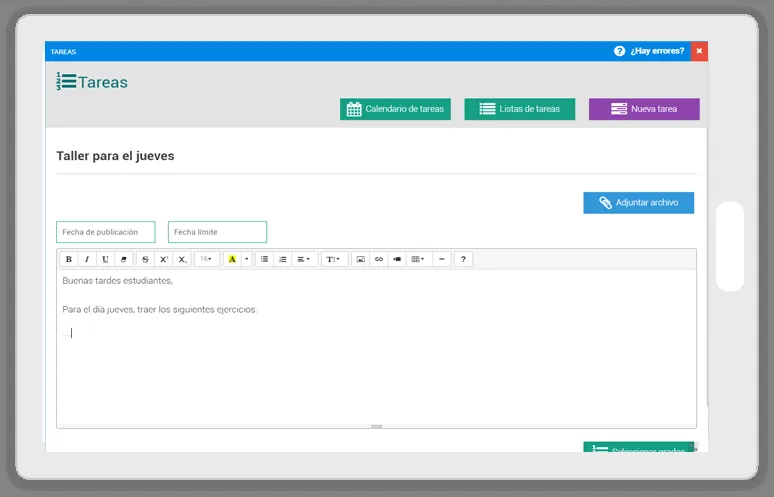Image resolution: width=774 pixels, height=497 pixels.
Task: Create a Nueva tarea
Action: pyautogui.click(x=644, y=109)
